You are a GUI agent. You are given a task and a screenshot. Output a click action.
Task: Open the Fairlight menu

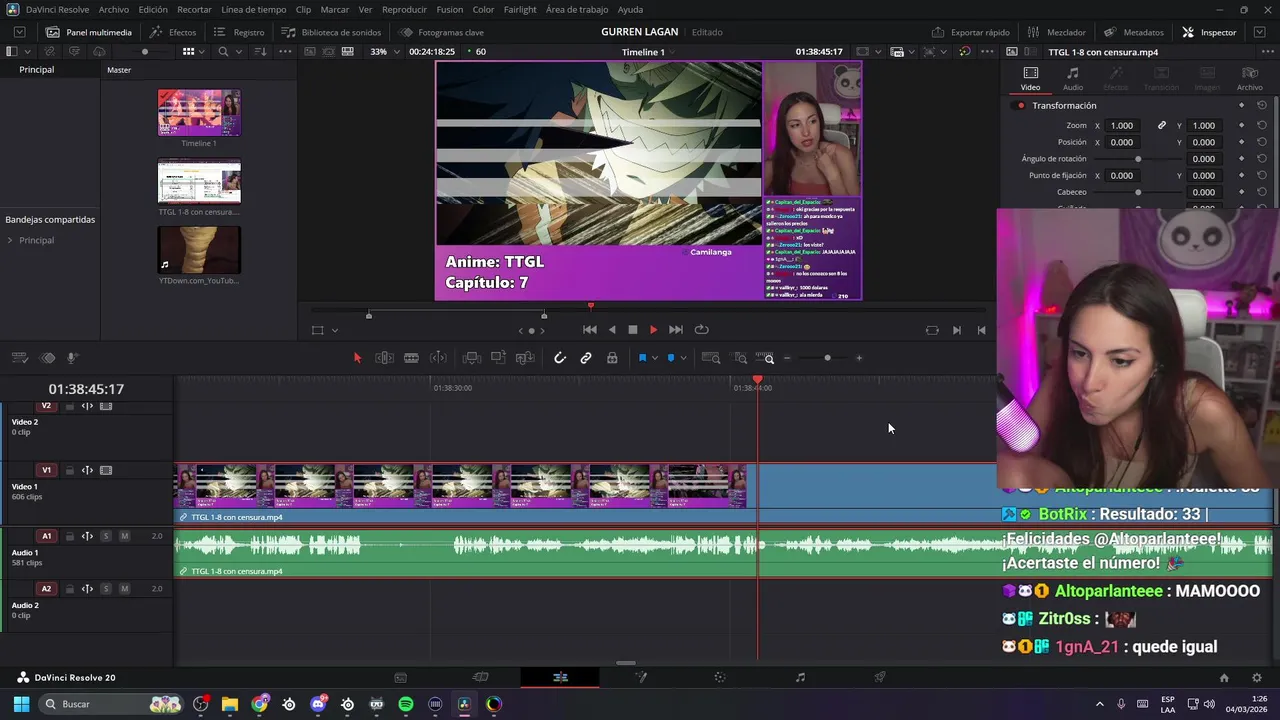point(520,9)
